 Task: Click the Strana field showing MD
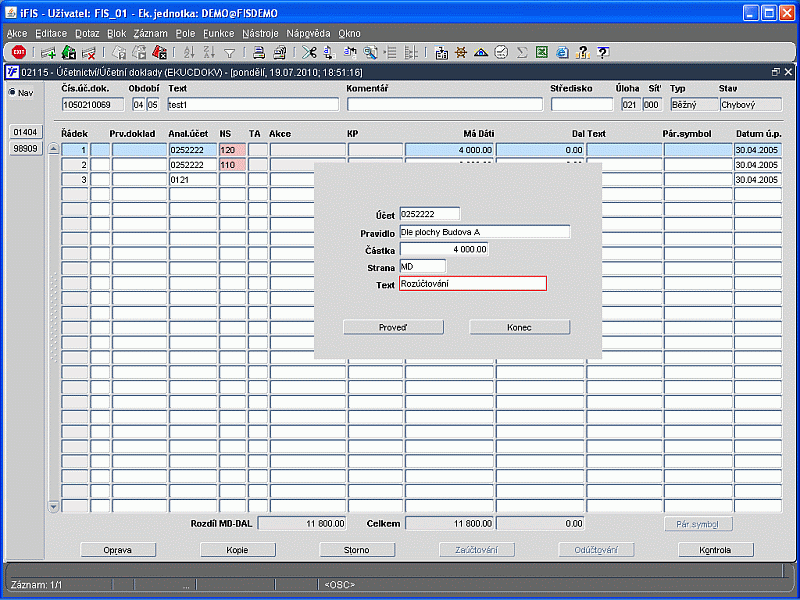click(422, 267)
